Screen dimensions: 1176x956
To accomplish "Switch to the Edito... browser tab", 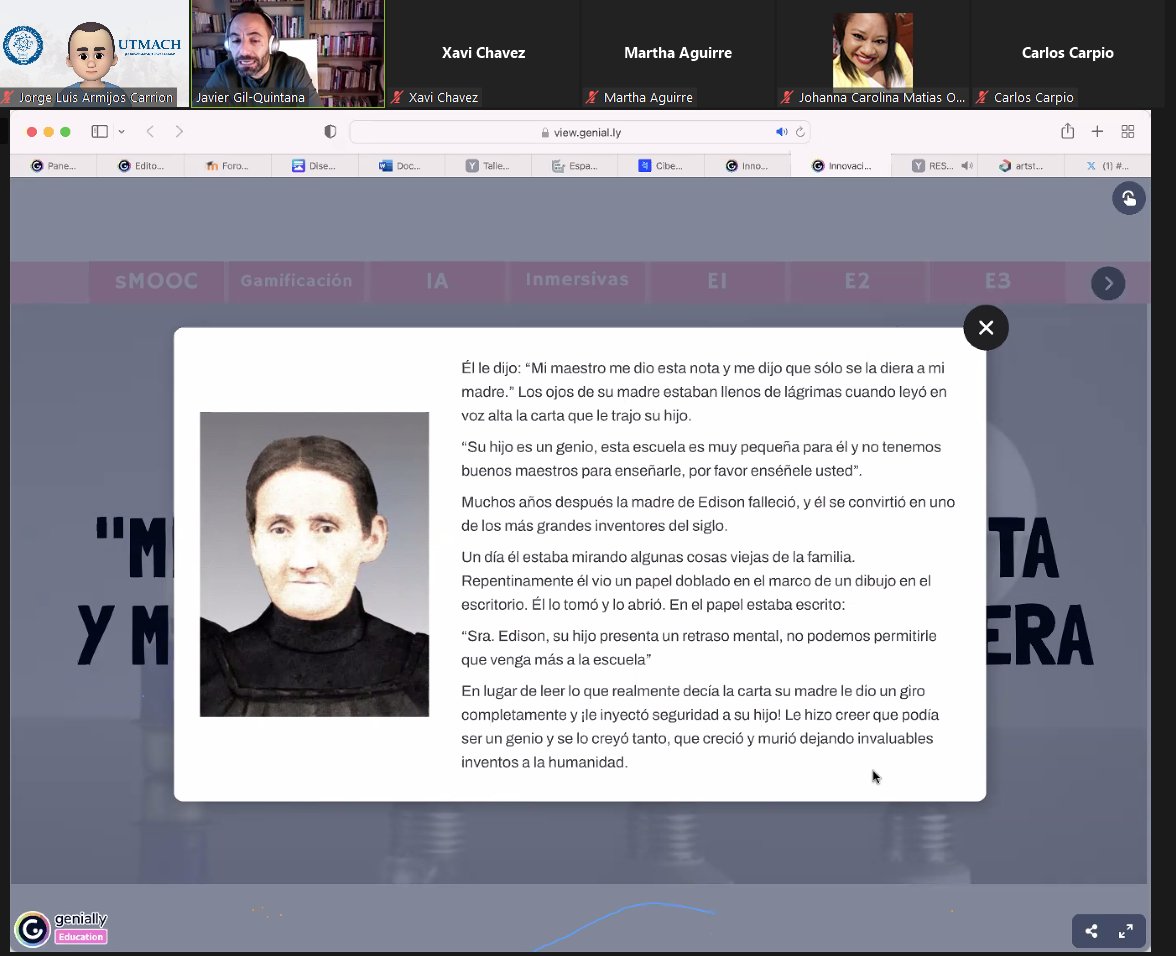I will click(140, 166).
